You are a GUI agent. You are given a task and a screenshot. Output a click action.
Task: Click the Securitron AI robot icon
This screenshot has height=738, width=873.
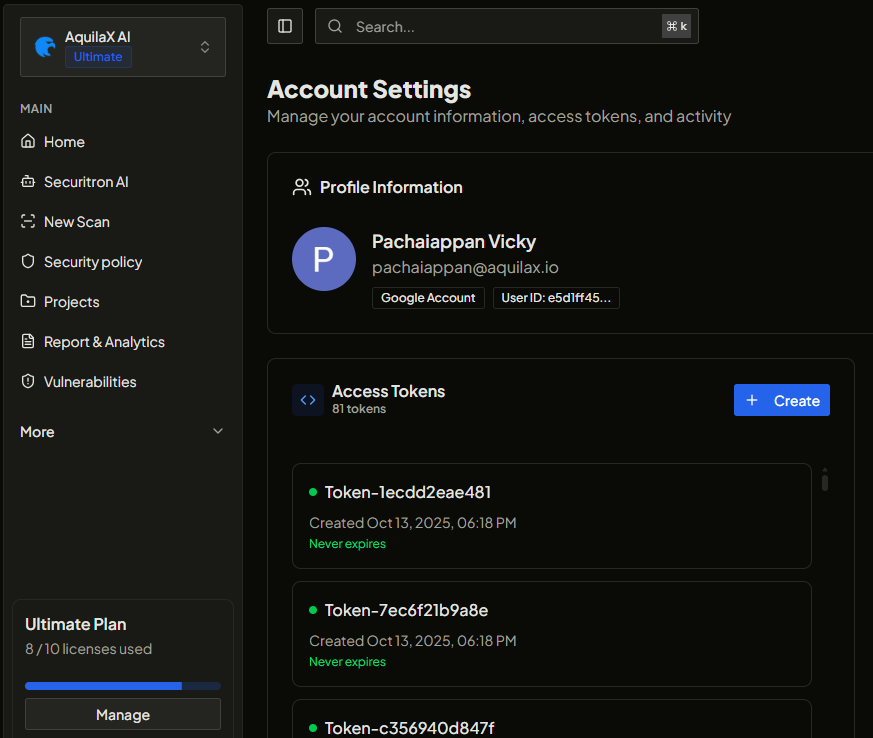(28, 181)
